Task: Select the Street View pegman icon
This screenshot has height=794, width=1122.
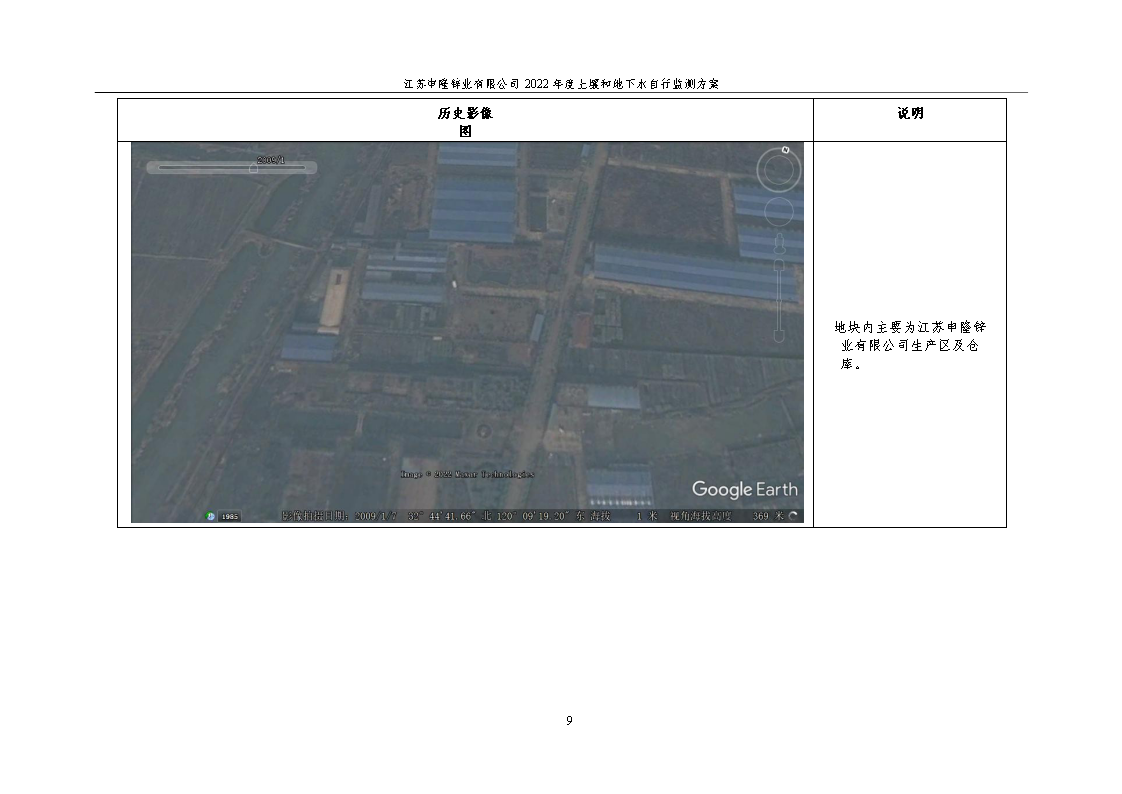Action: pos(779,242)
